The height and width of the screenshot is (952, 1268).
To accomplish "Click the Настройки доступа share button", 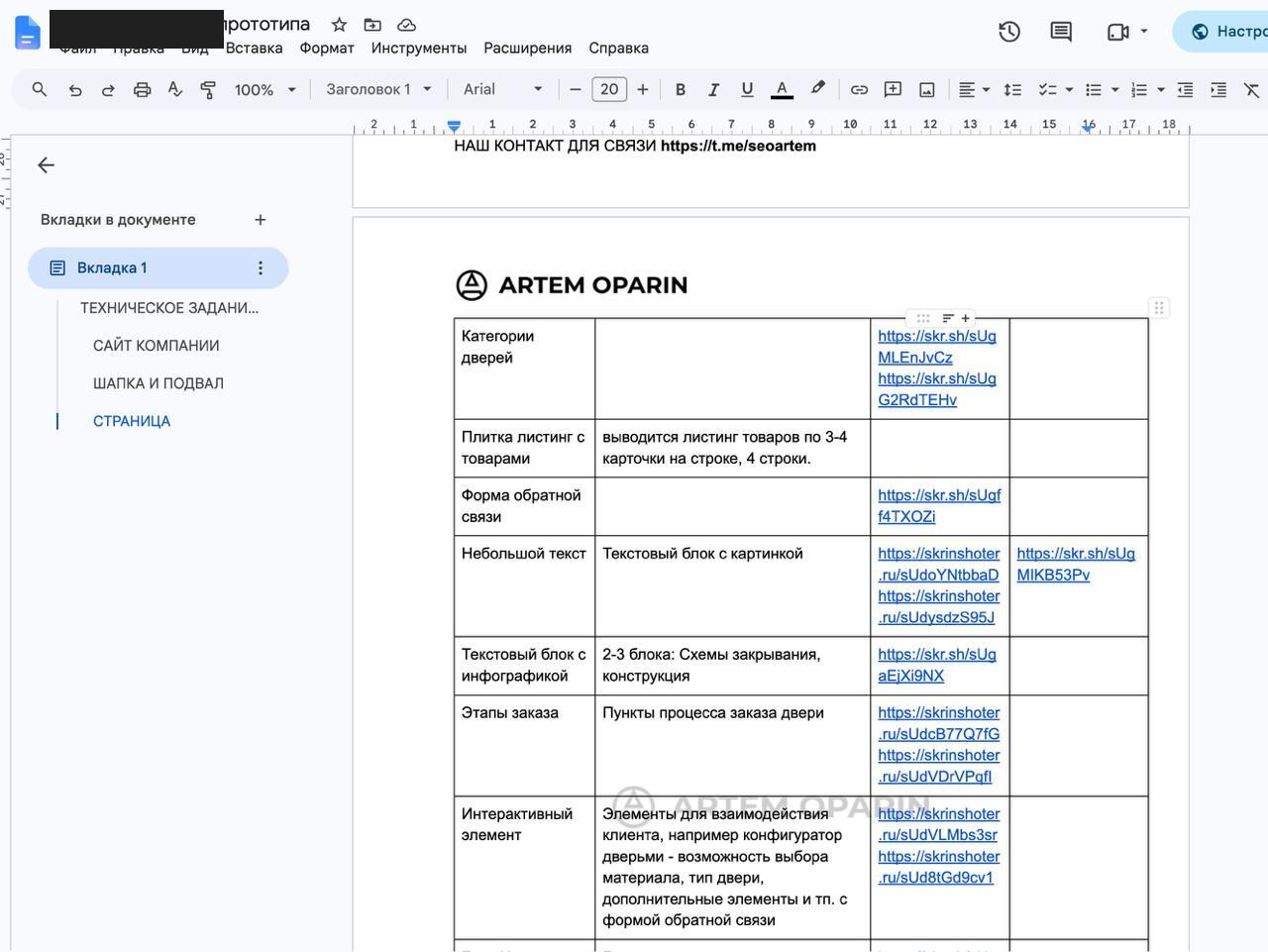I will tap(1220, 32).
